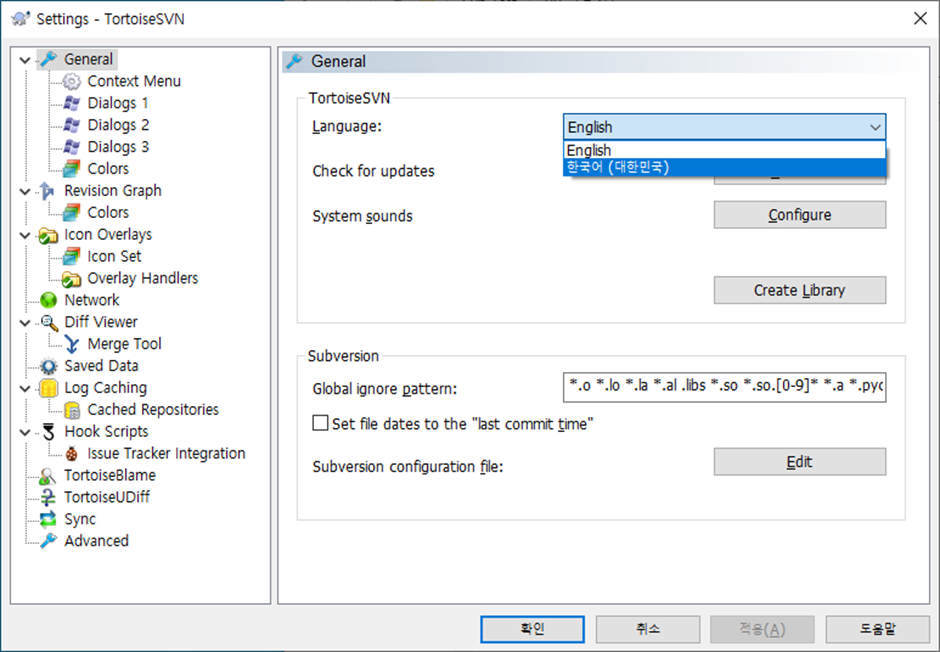Open Context Menu settings page
This screenshot has height=652, width=940.
click(x=134, y=81)
